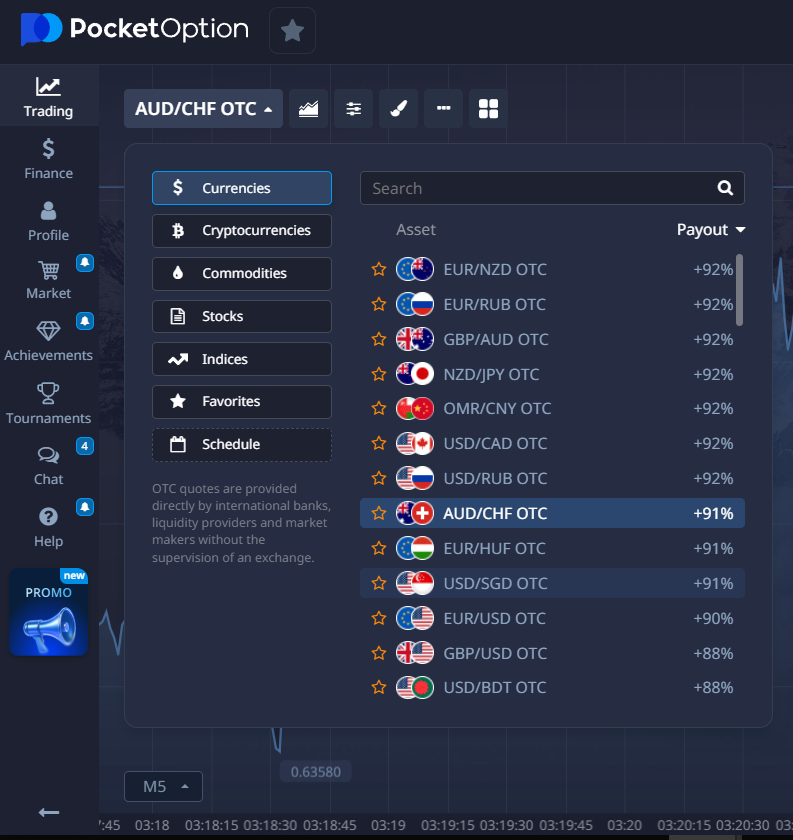Select GBP/AUD OTC asset name
Screen dimensions: 793x840
click(496, 340)
